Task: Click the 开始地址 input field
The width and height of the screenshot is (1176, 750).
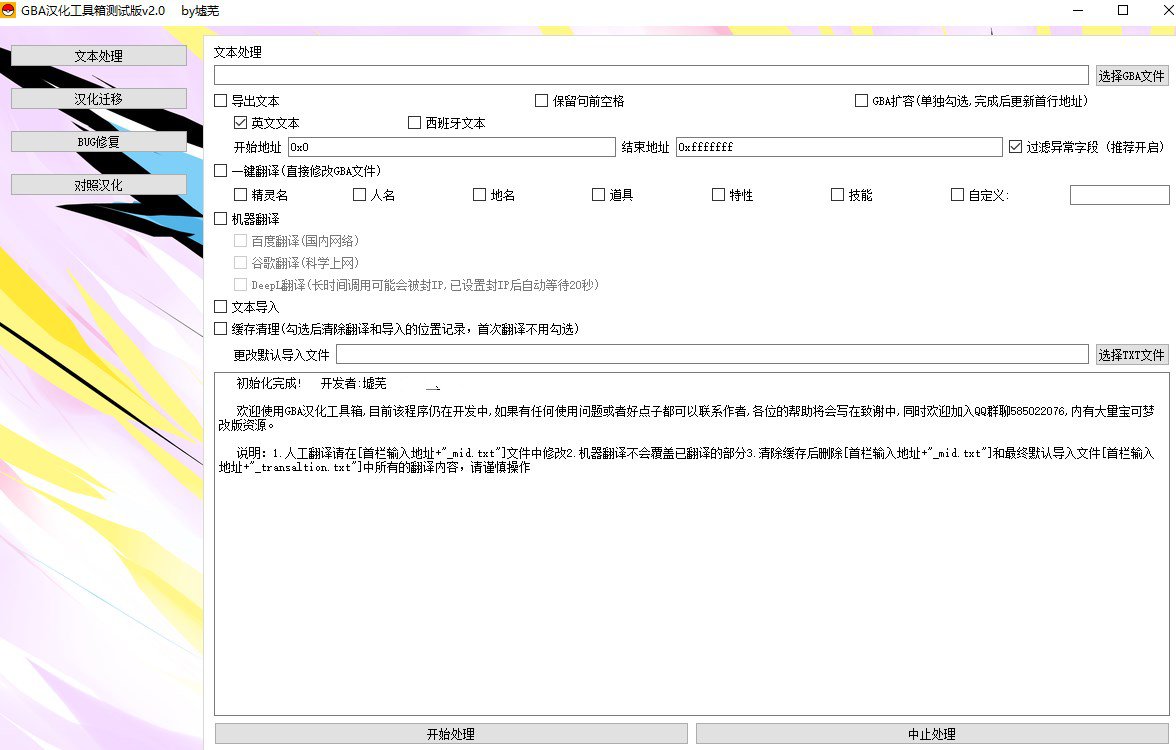Action: tap(451, 147)
